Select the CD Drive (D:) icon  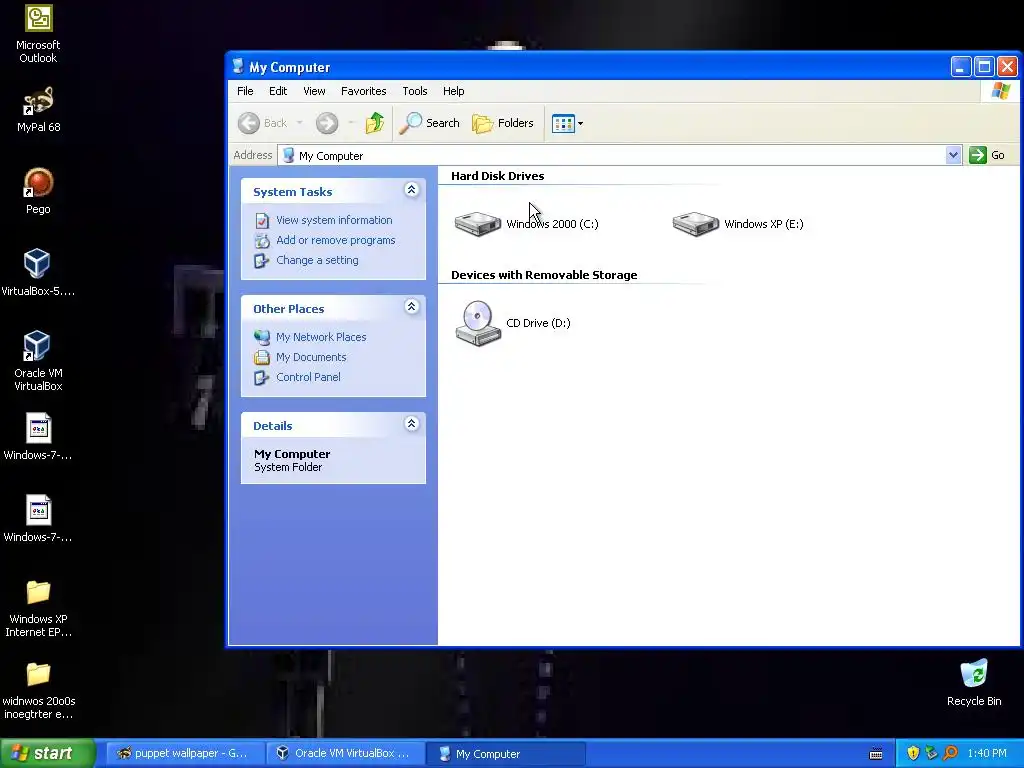pos(478,323)
